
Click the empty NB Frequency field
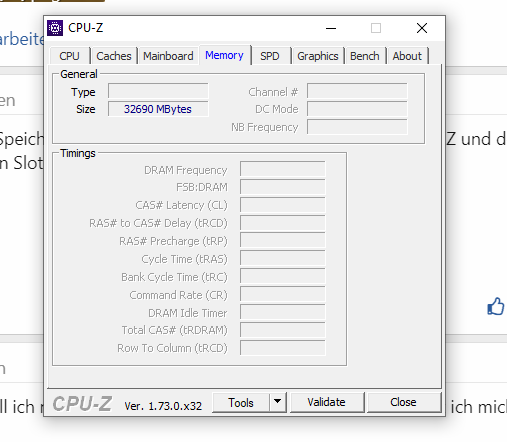click(x=357, y=127)
